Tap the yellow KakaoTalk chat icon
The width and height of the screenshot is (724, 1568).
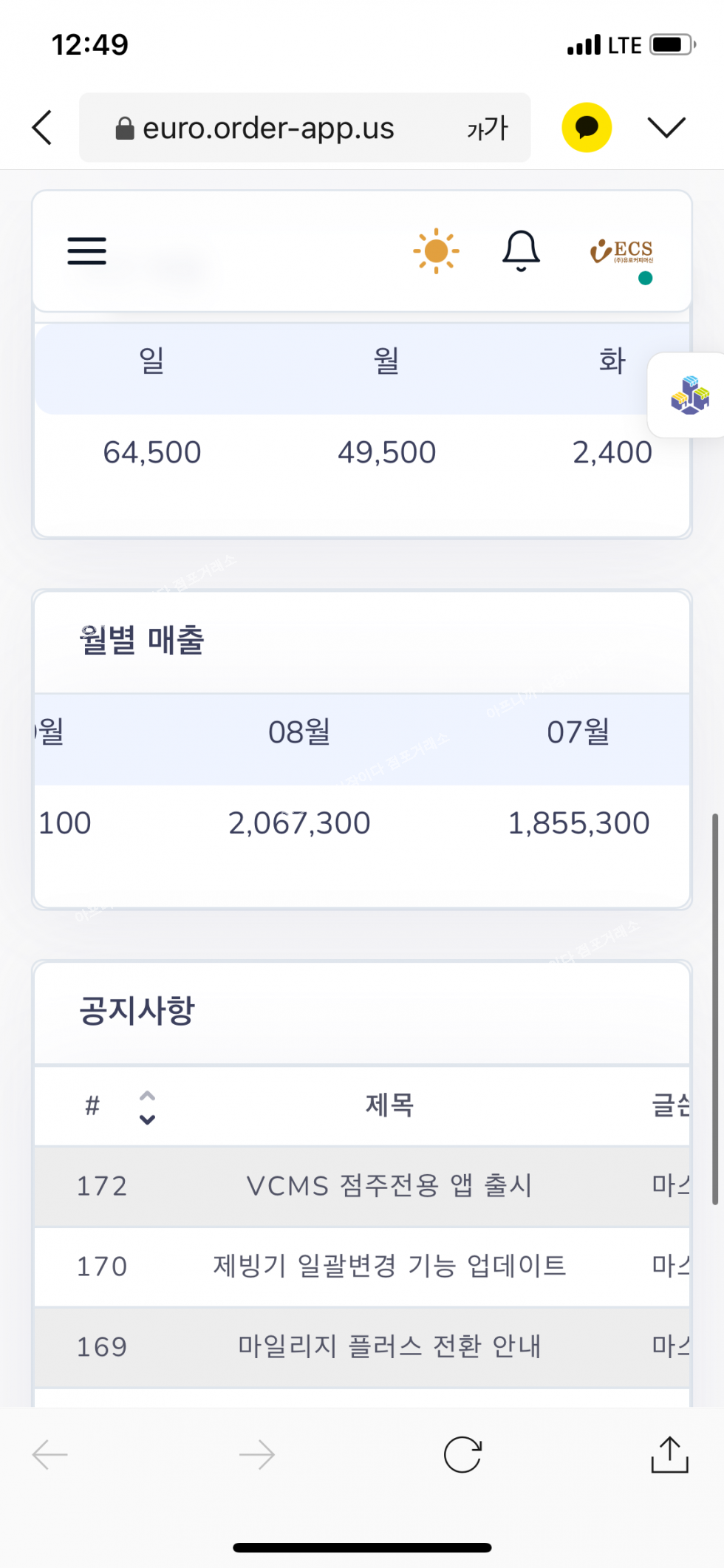tap(587, 128)
